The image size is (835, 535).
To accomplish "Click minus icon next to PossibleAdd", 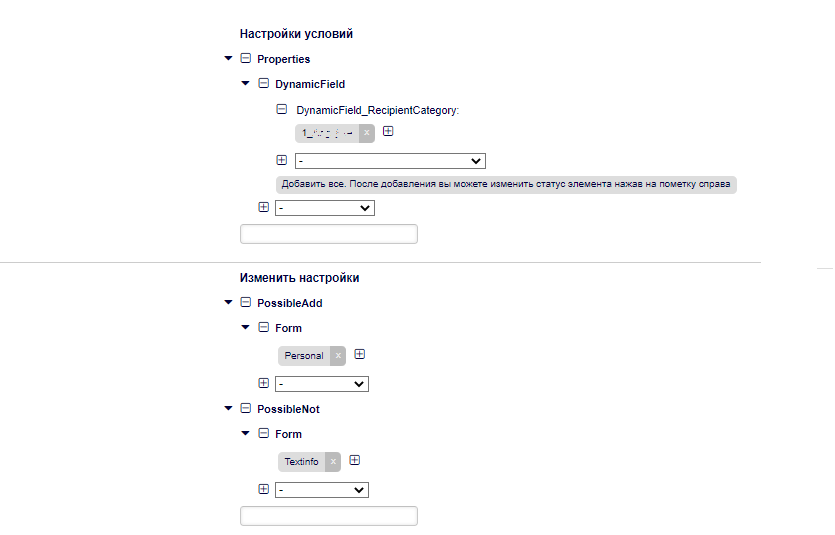I will [246, 303].
